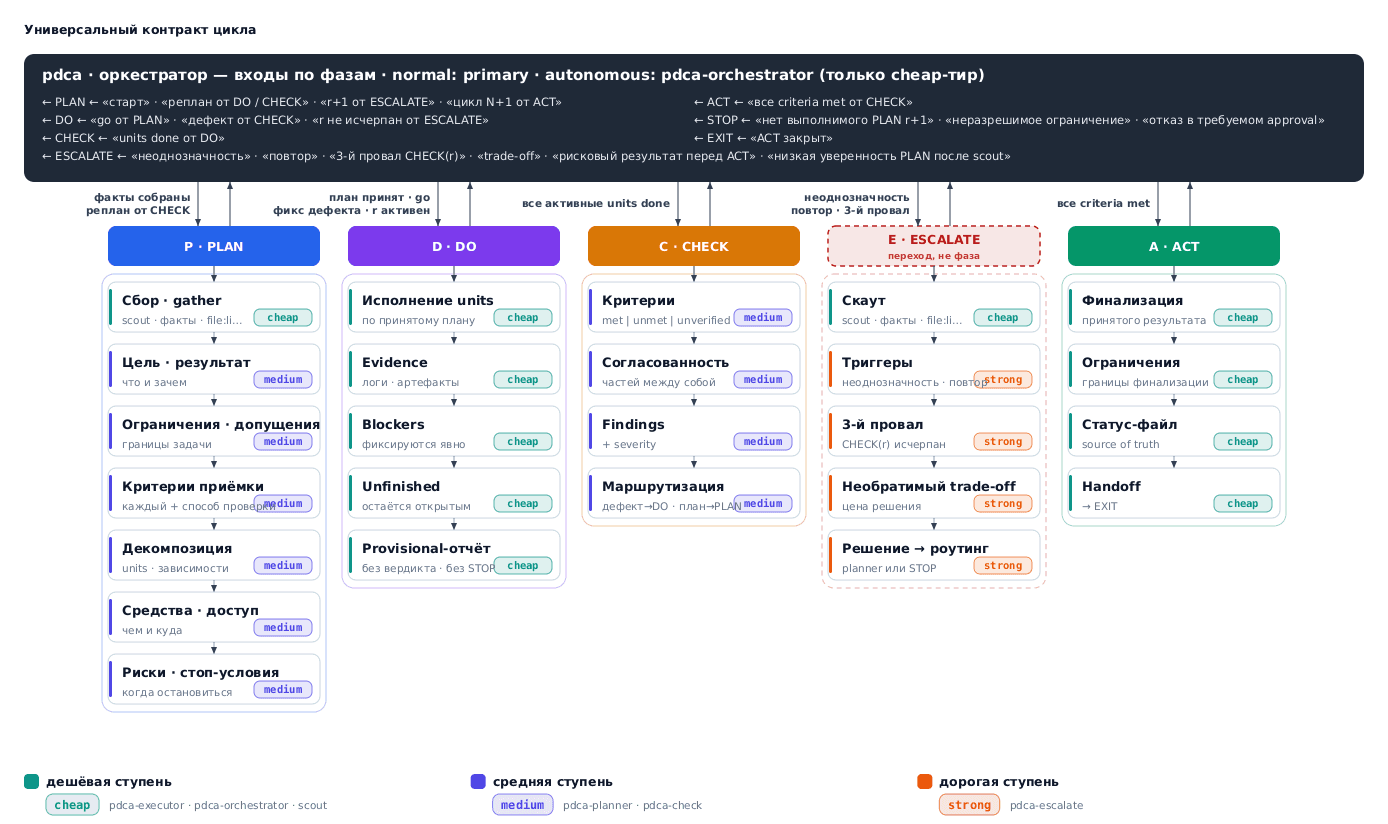Select the Статус-файл card
This screenshot has height=824, width=1388.
[1174, 431]
